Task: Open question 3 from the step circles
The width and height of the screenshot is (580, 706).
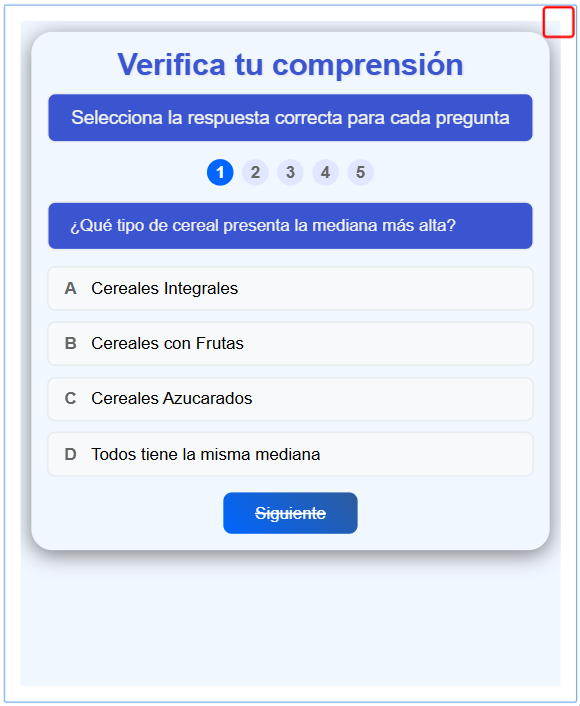Action: (290, 172)
